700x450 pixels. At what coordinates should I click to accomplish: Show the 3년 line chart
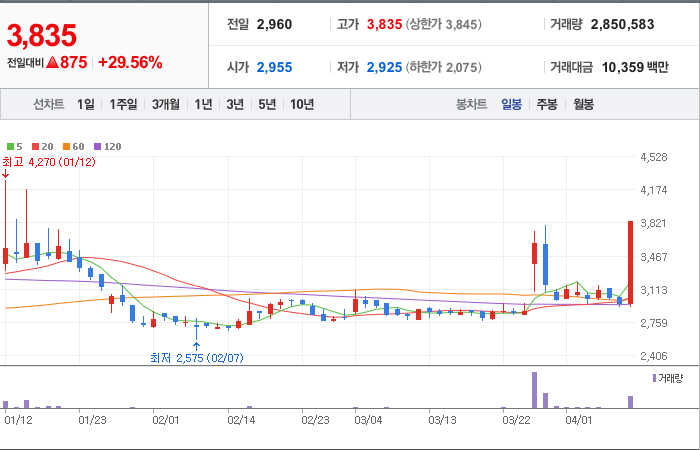point(235,104)
